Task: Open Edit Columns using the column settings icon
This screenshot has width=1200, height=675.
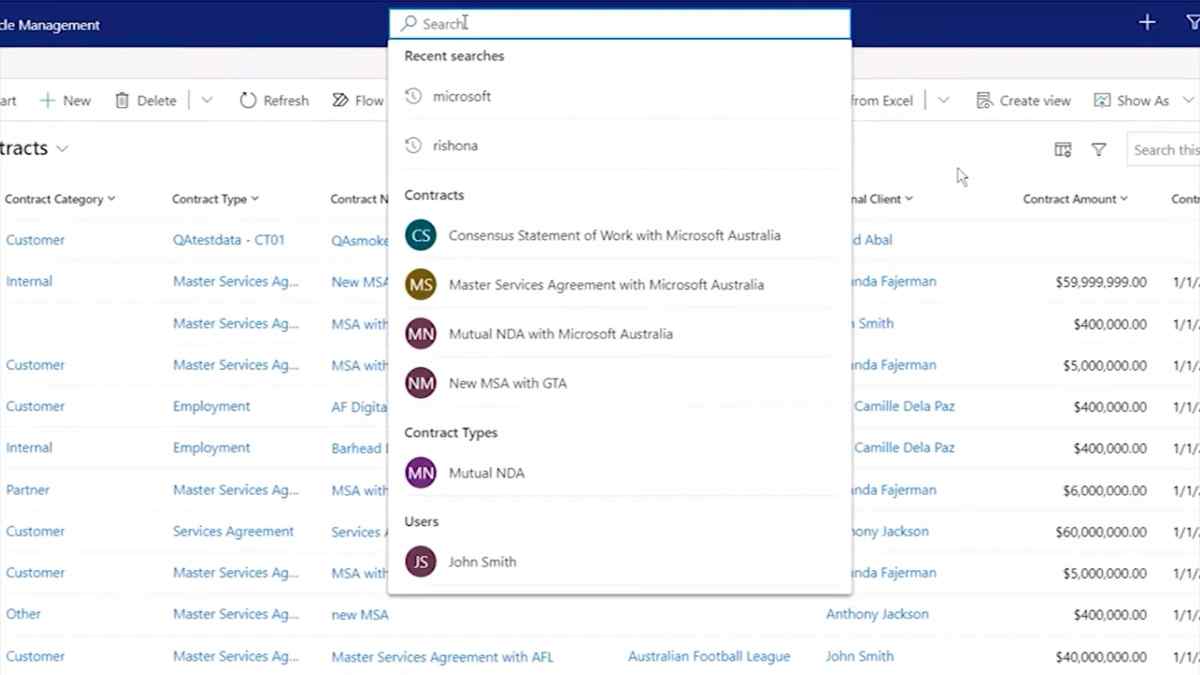Action: (1062, 148)
